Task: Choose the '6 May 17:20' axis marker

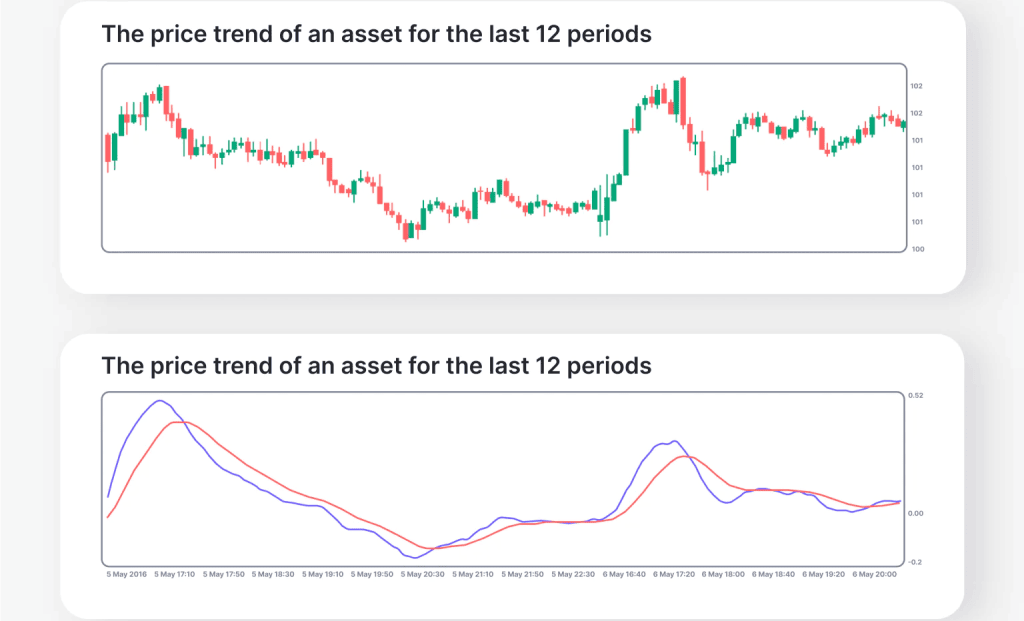Action: coord(673,575)
